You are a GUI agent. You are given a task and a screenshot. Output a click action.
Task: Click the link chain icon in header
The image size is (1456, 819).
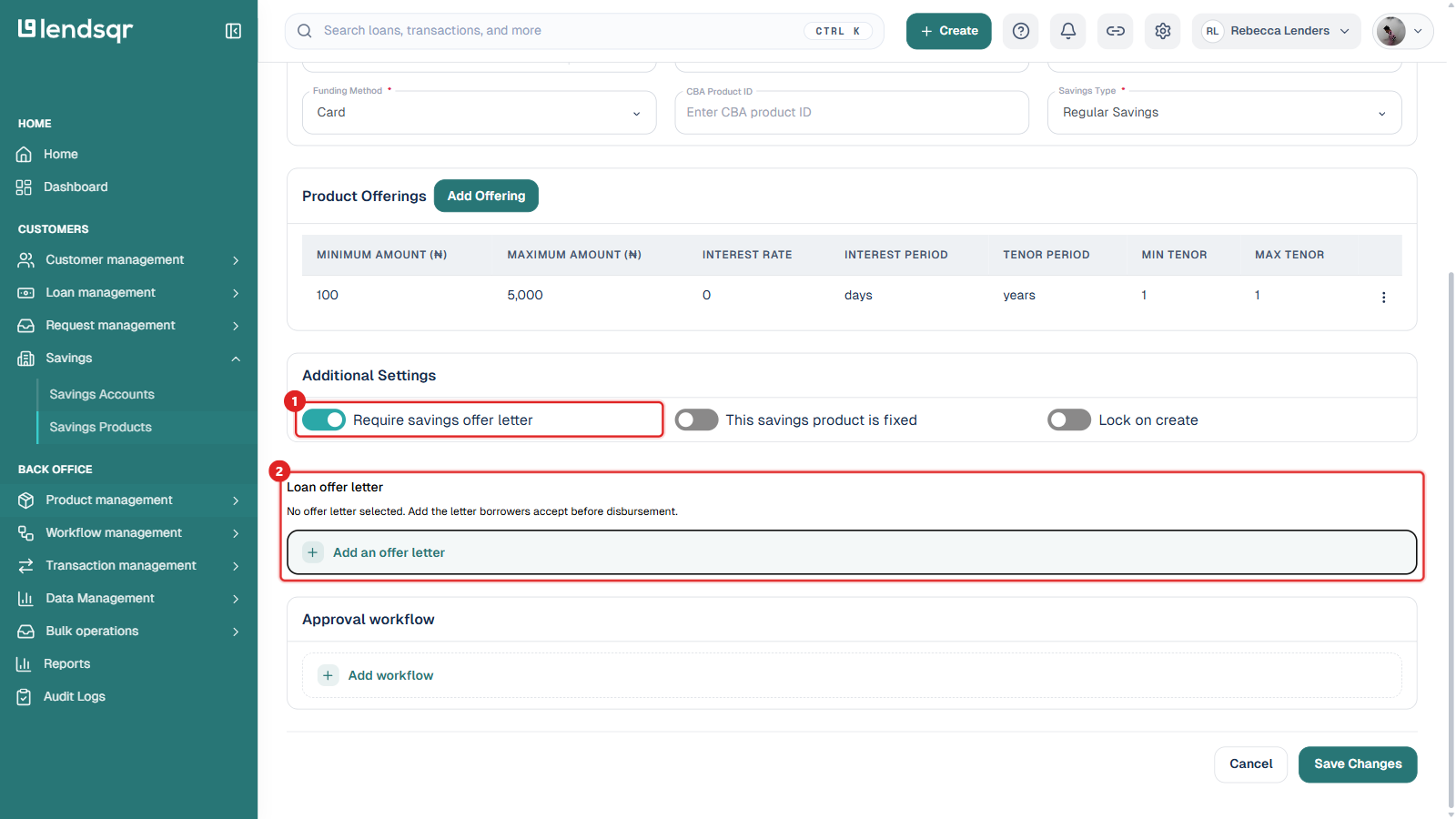pyautogui.click(x=1116, y=31)
